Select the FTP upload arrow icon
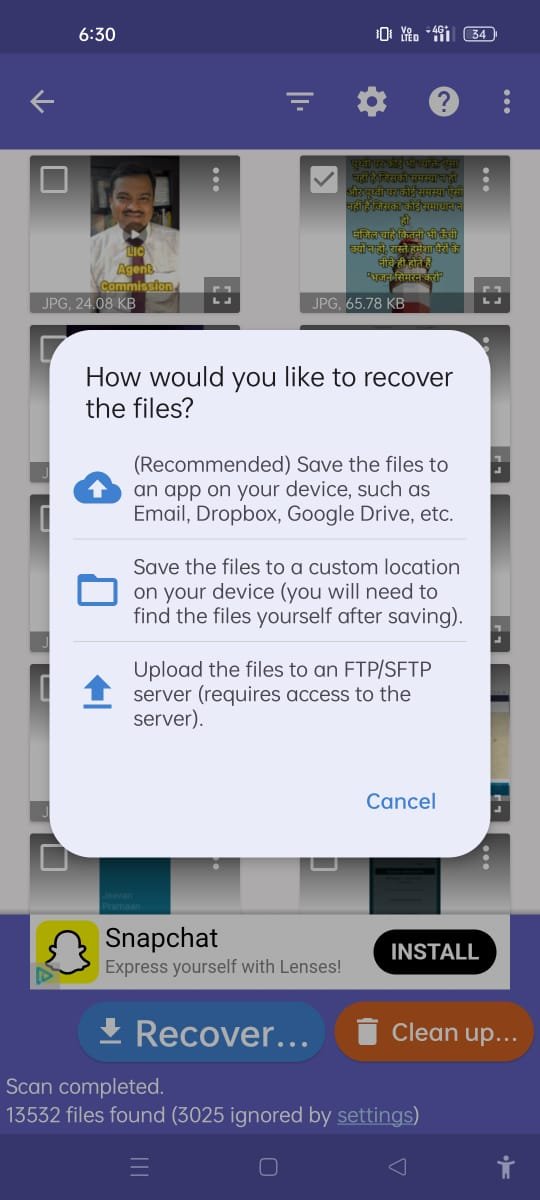The image size is (540, 1200). click(x=97, y=692)
